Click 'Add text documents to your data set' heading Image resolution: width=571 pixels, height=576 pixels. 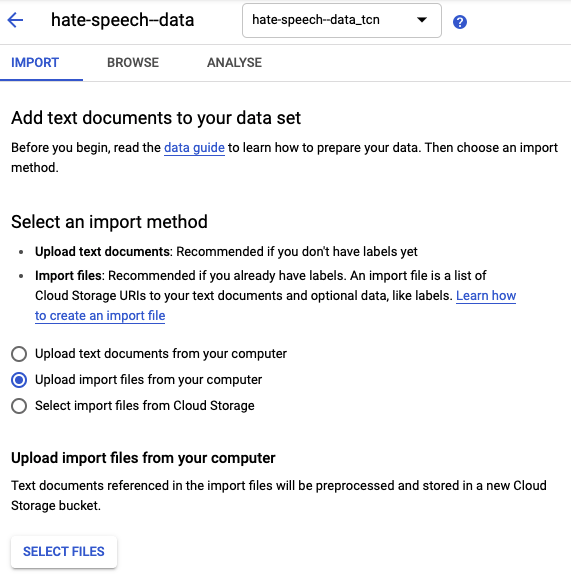[156, 118]
